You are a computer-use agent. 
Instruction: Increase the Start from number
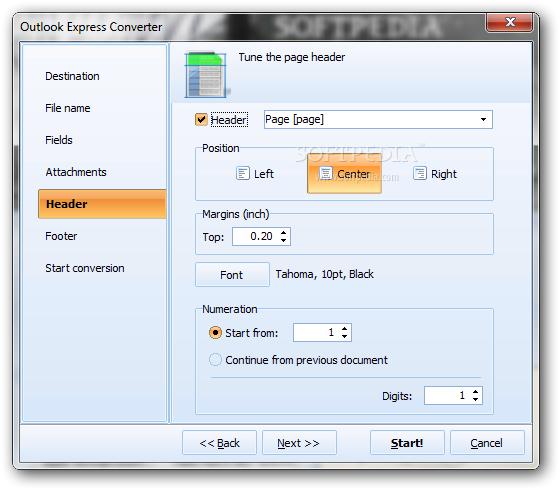[x=344, y=329]
